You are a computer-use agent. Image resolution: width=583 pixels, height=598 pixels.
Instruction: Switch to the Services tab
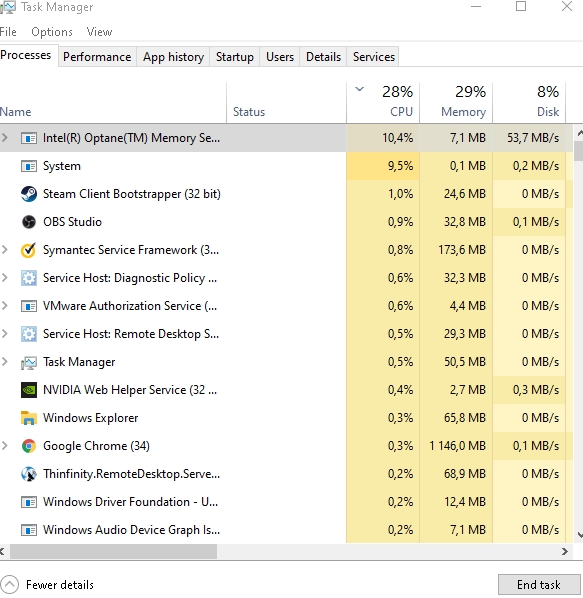tap(374, 57)
